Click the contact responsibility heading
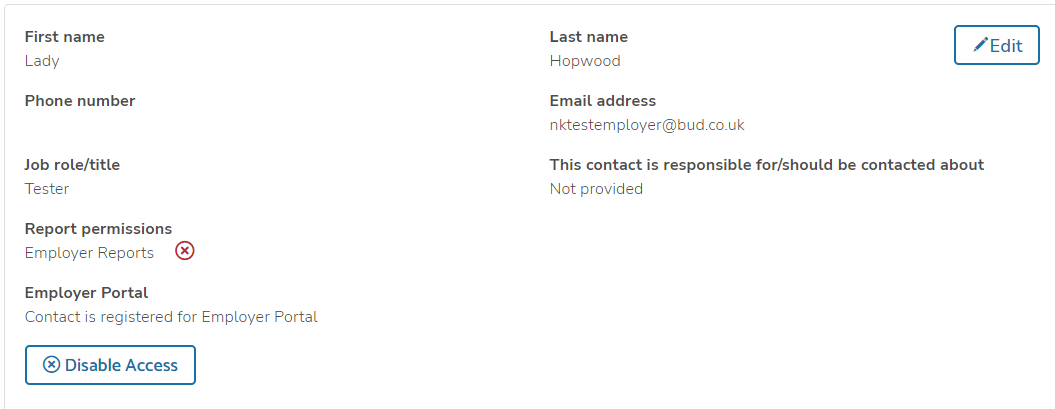The width and height of the screenshot is (1055, 409). point(767,165)
